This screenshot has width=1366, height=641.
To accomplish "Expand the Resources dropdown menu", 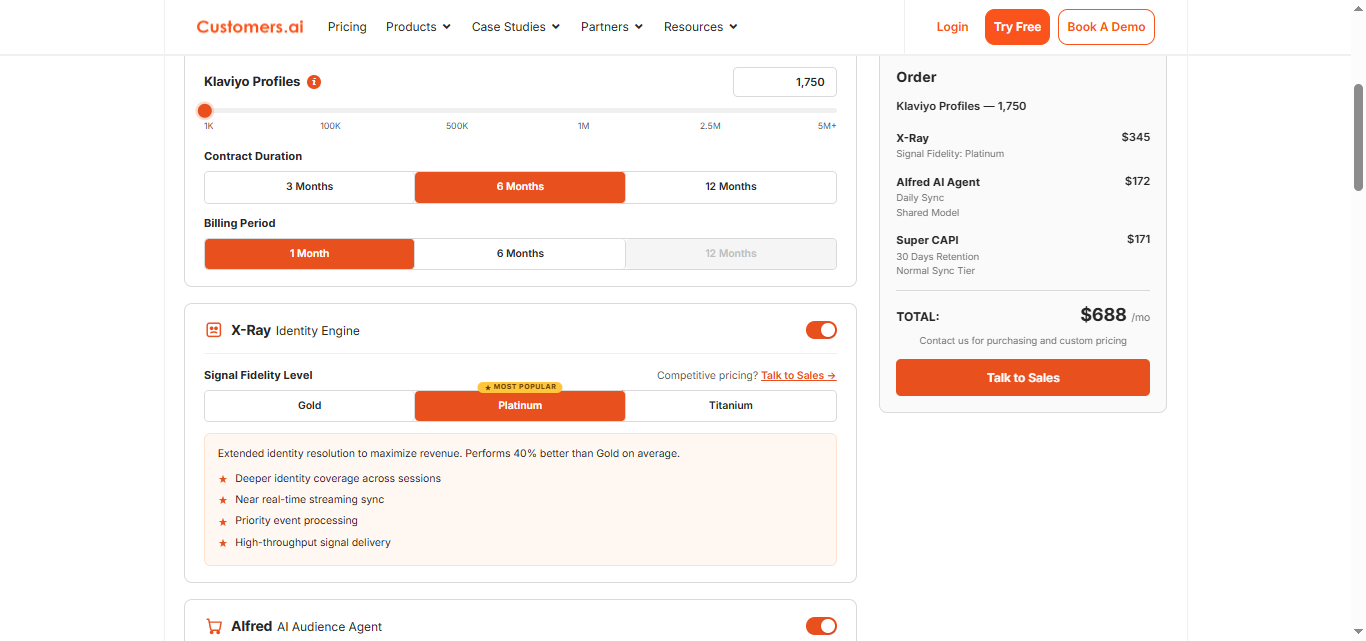I will coord(700,27).
